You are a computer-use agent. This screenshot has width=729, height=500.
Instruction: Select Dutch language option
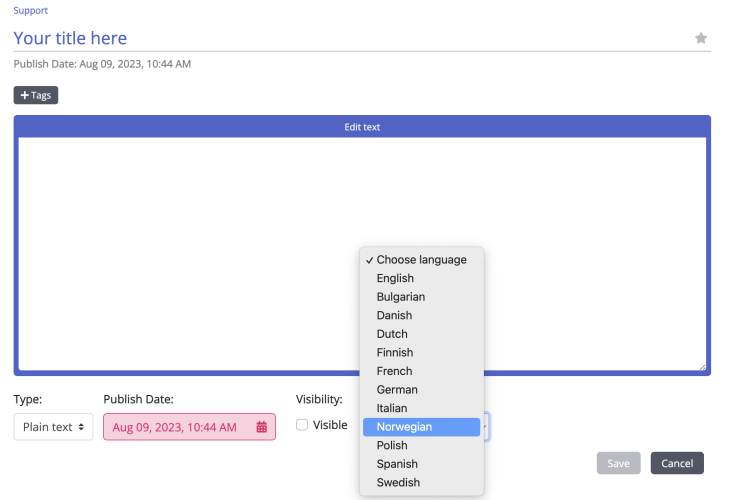click(x=392, y=334)
